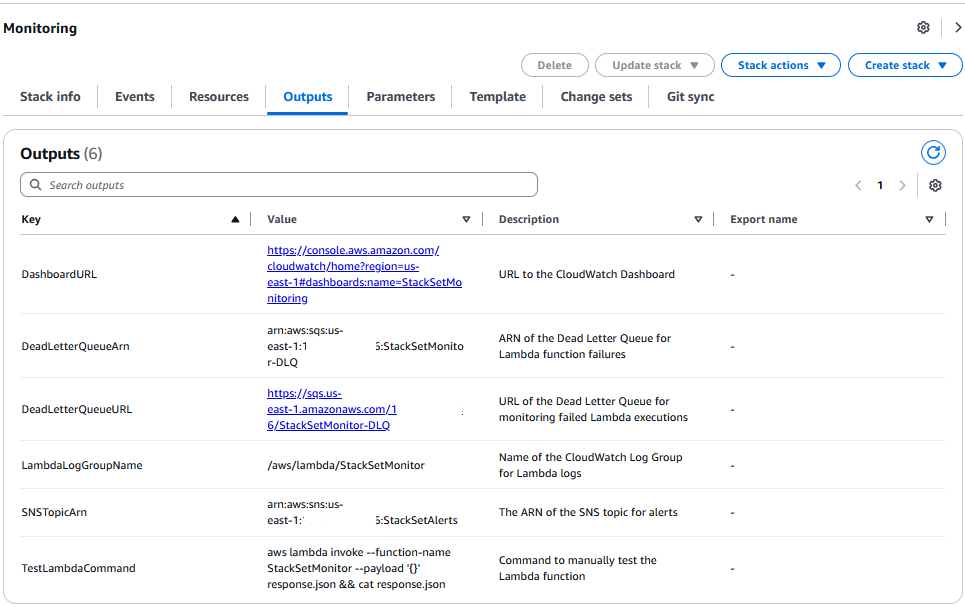
Task: Open the Template tab
Action: [497, 97]
